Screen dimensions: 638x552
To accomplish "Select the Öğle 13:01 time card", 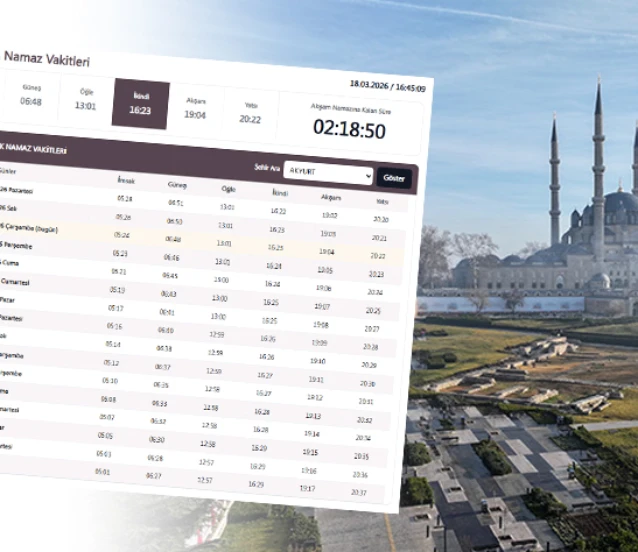I will click(86, 100).
